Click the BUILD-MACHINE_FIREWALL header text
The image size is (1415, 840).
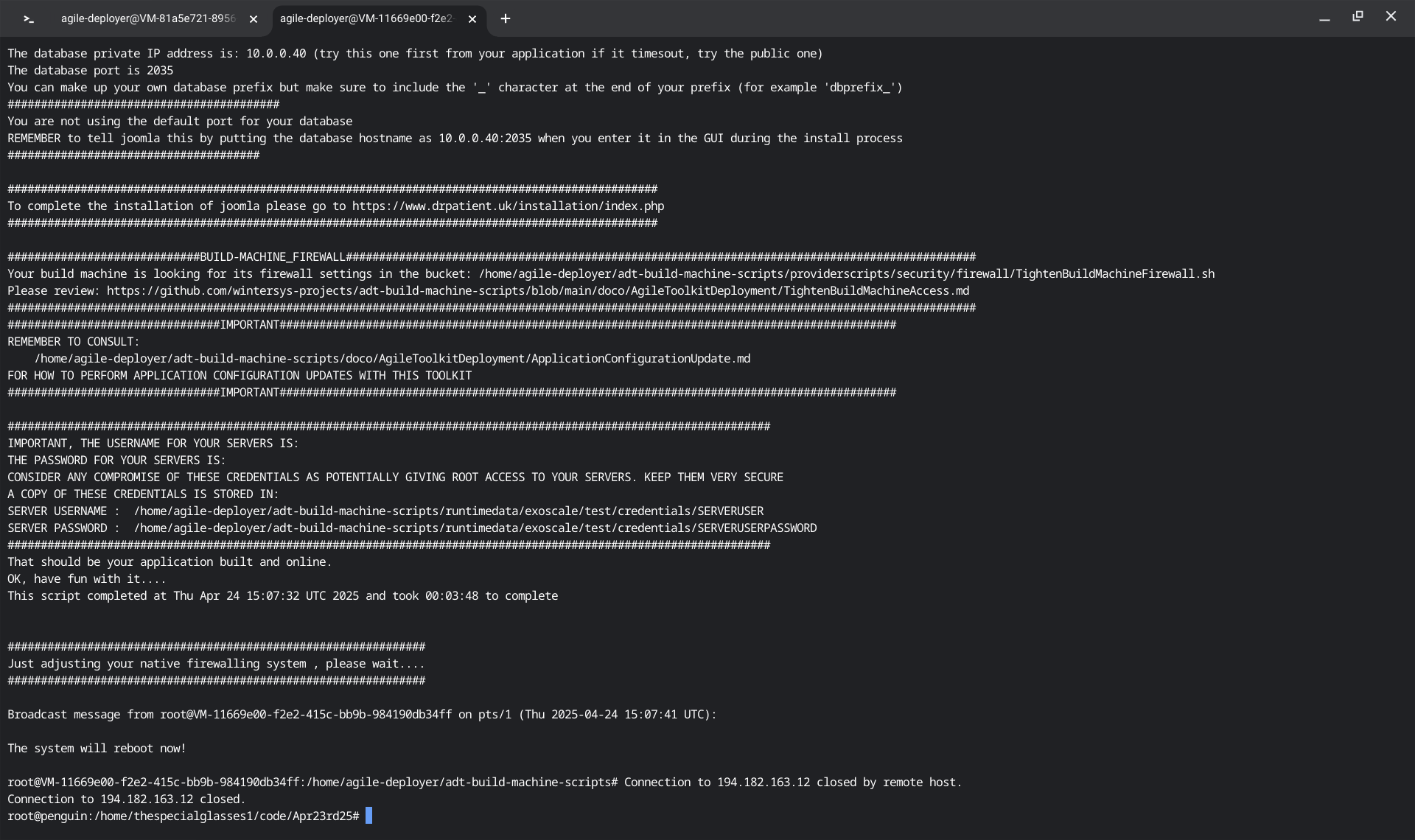click(x=272, y=257)
